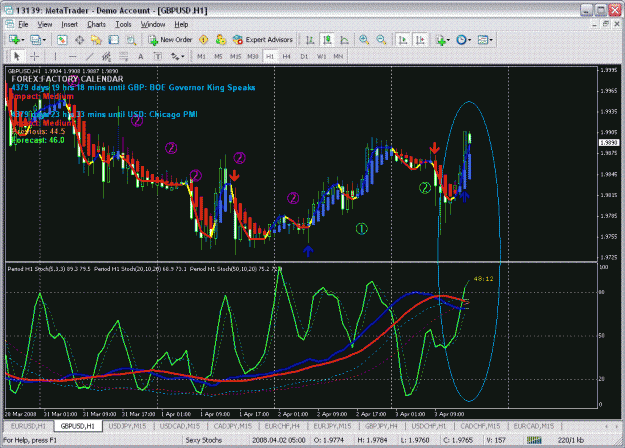Click the Zoom Out magnifier
The width and height of the screenshot is (625, 448).
point(381,40)
